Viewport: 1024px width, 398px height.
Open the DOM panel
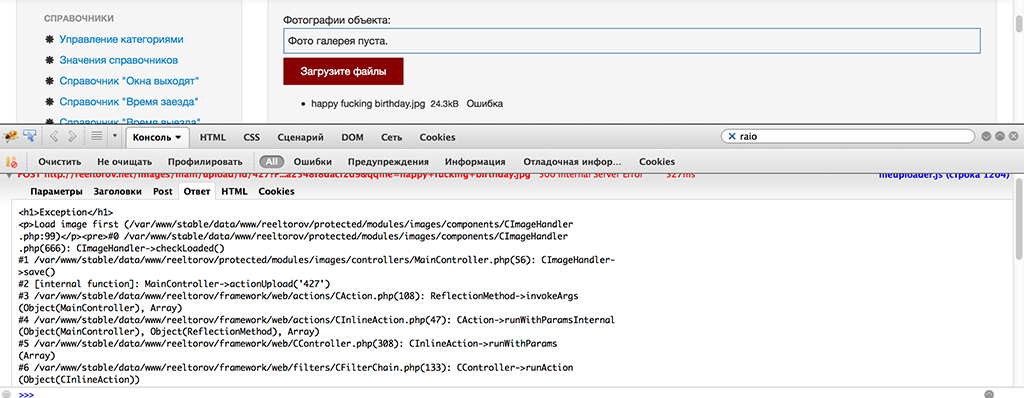(353, 137)
